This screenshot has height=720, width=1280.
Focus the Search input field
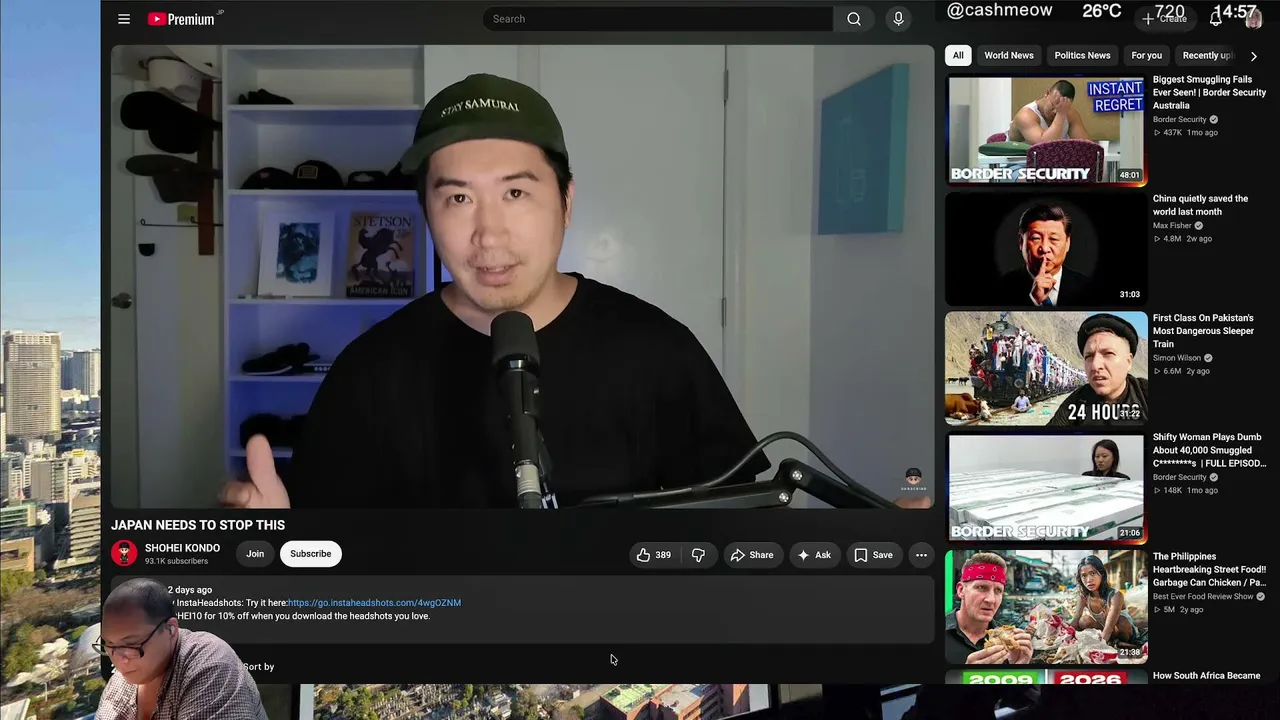pos(658,19)
